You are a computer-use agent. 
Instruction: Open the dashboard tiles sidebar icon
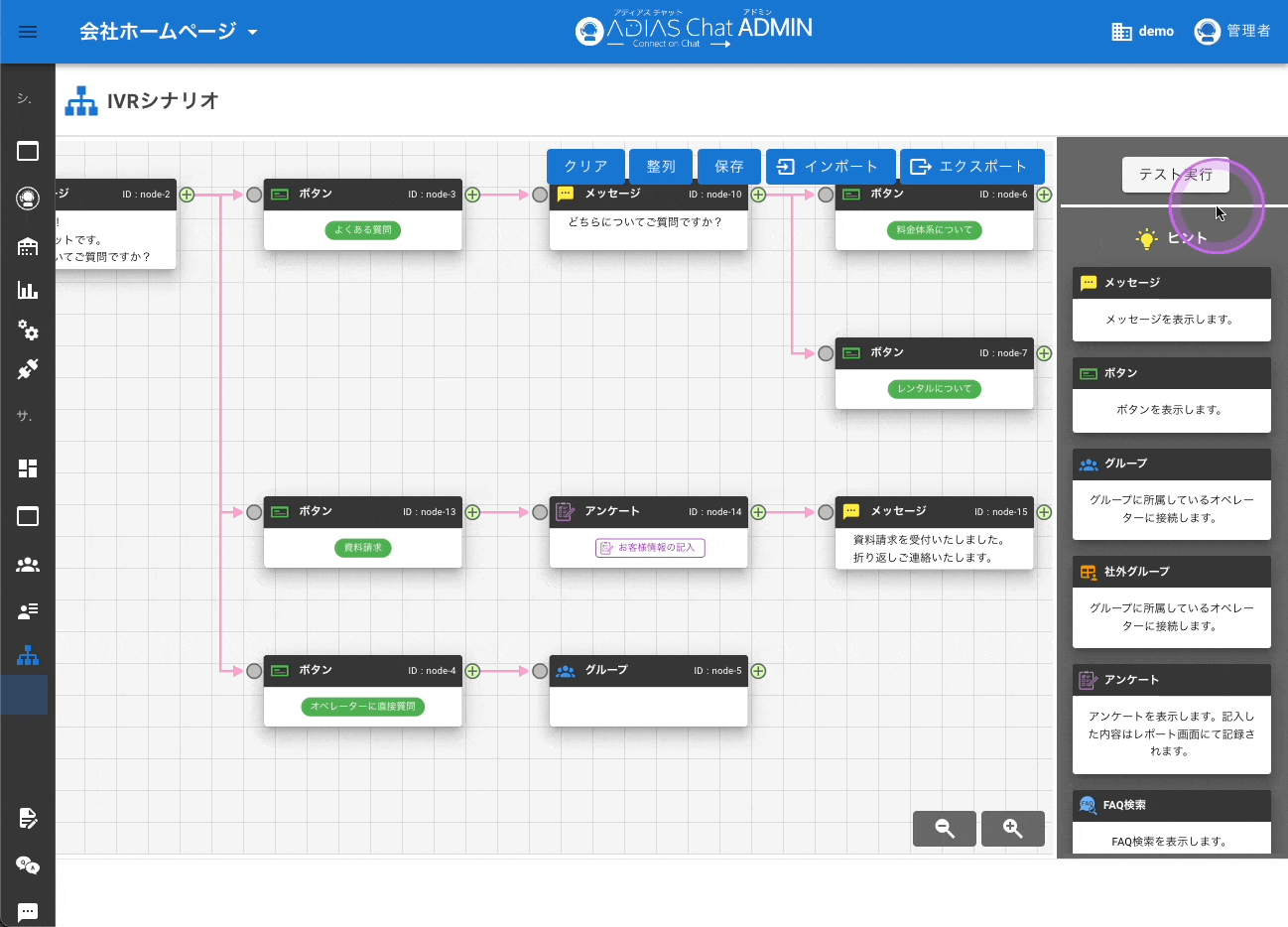click(28, 468)
